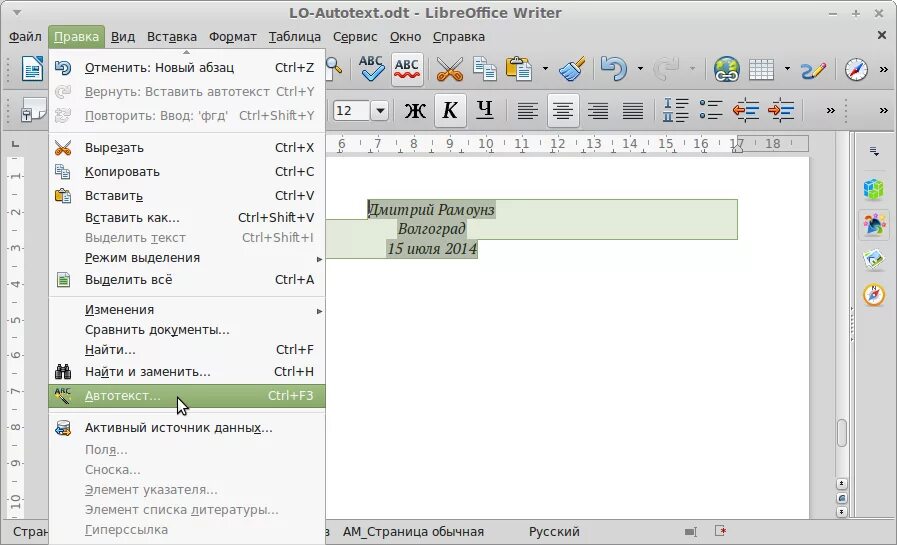897x545 pixels.
Task: Toggle Bold formatting (Ж button)
Action: click(415, 110)
